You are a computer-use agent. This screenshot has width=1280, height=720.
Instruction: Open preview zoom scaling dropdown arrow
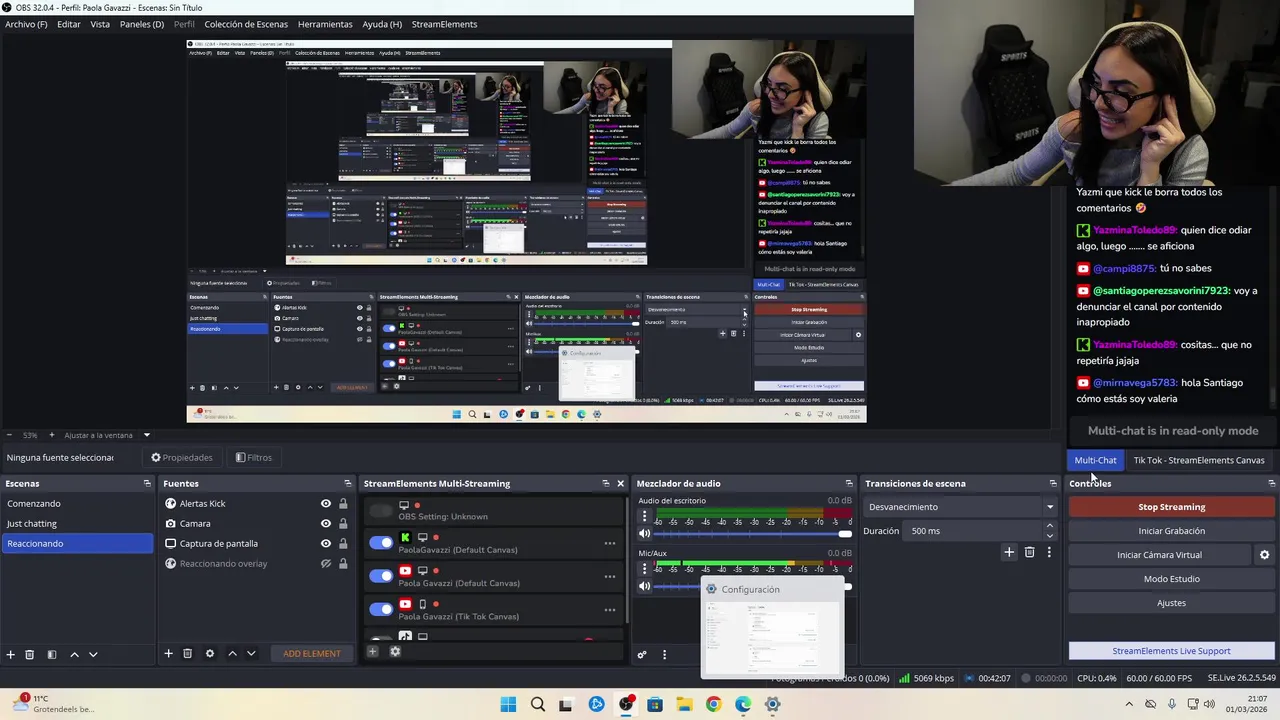pos(146,435)
